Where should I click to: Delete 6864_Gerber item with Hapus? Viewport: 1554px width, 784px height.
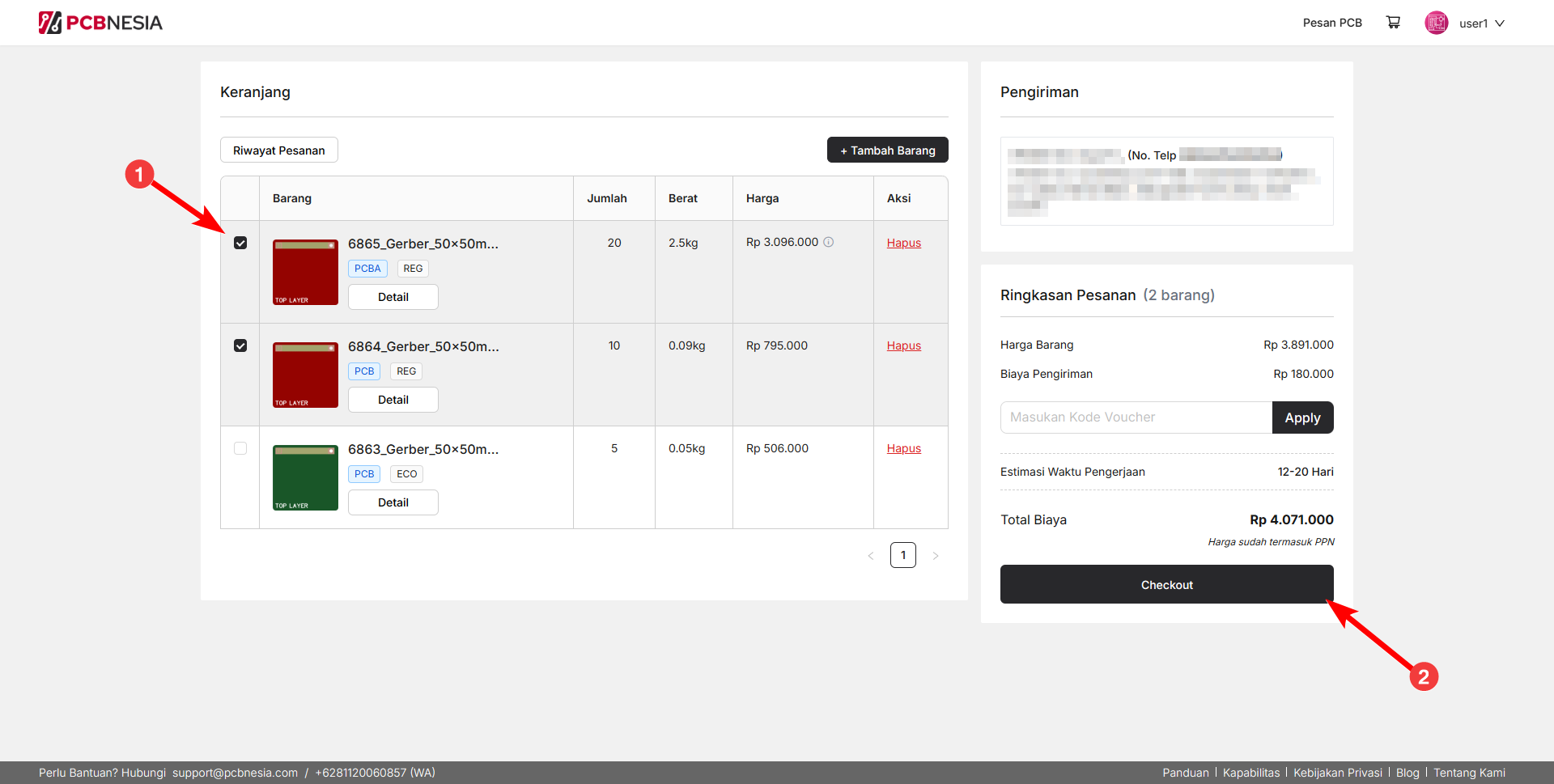click(x=904, y=345)
